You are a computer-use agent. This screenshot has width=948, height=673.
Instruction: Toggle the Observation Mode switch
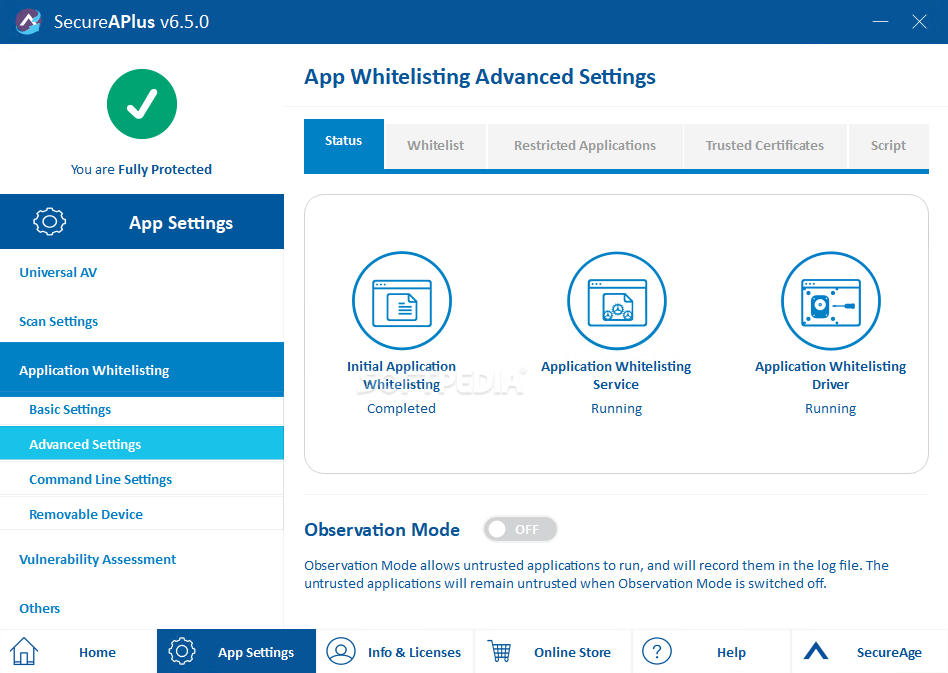520,529
